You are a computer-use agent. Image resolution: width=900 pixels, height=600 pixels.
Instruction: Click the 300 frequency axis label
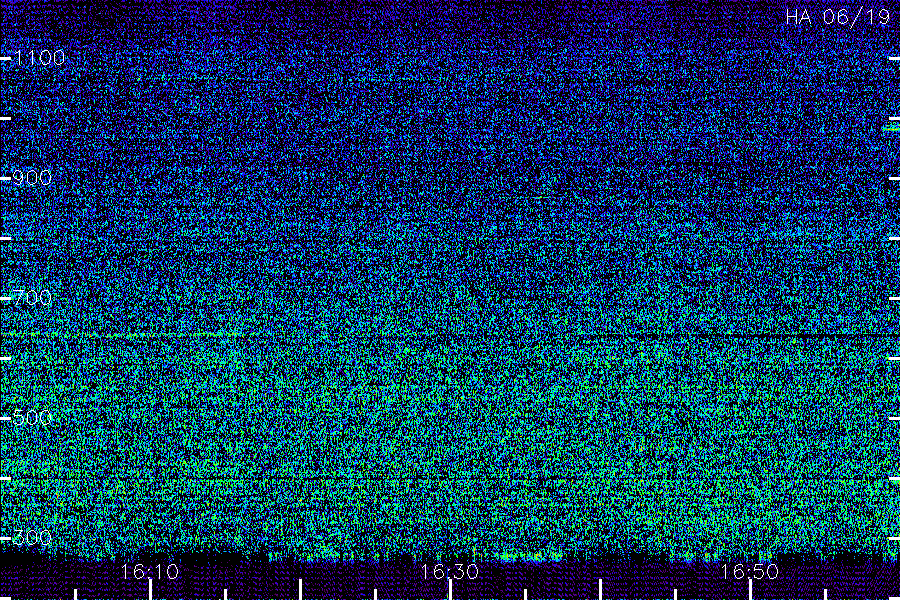point(32,538)
